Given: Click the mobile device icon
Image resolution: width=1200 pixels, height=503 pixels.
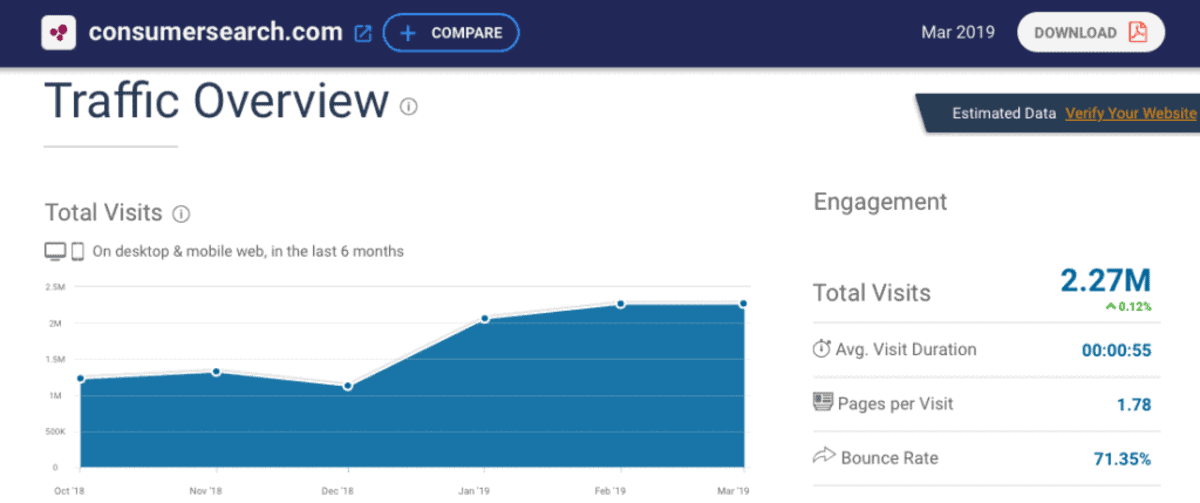Looking at the screenshot, I should 78,252.
